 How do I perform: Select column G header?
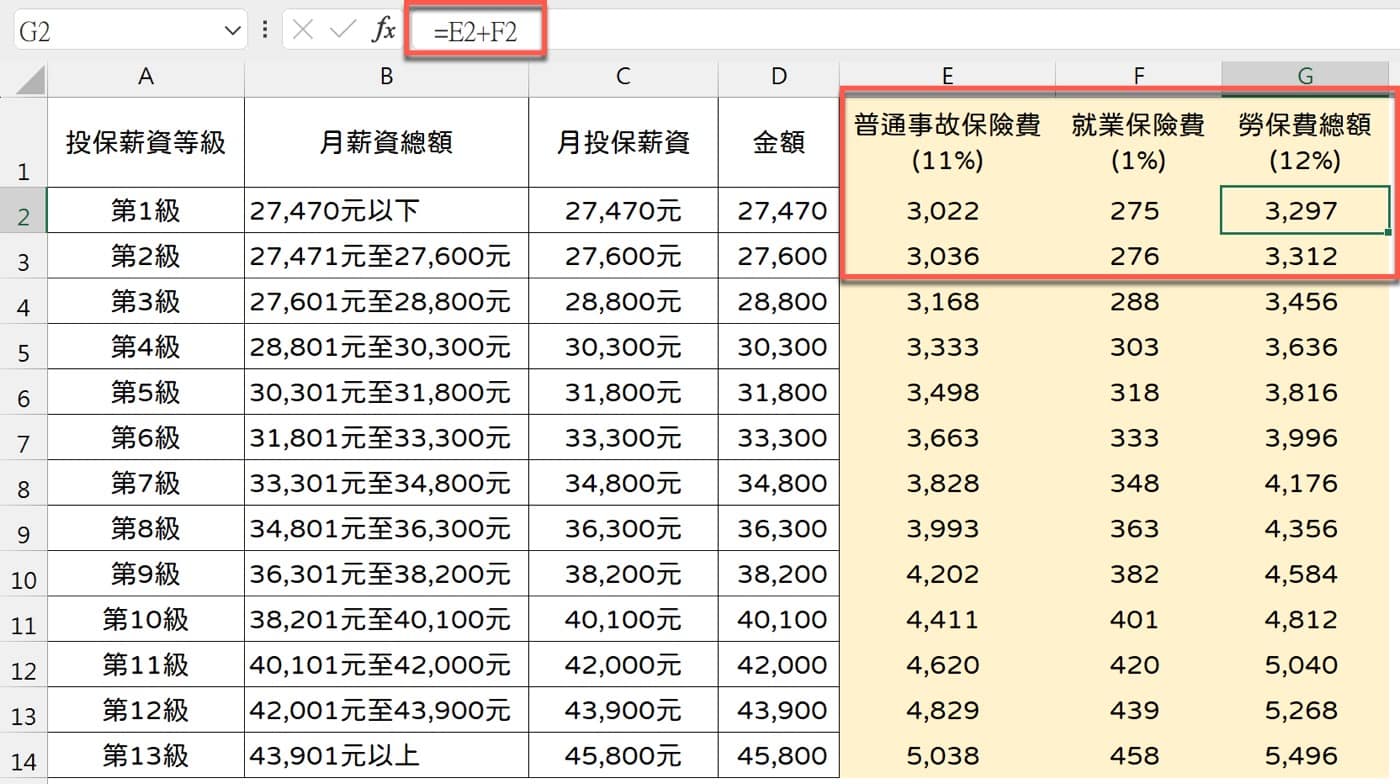click(x=1305, y=77)
